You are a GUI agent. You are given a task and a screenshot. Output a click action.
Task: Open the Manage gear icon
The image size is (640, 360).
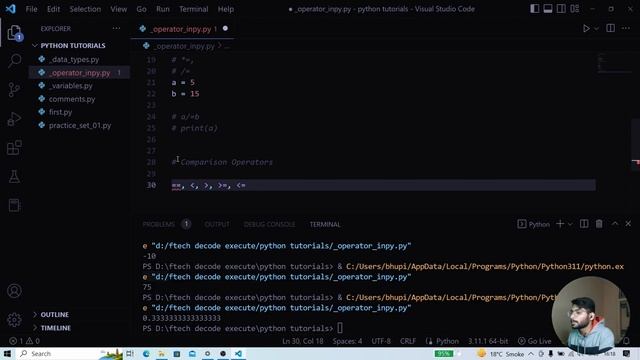tap(14, 319)
